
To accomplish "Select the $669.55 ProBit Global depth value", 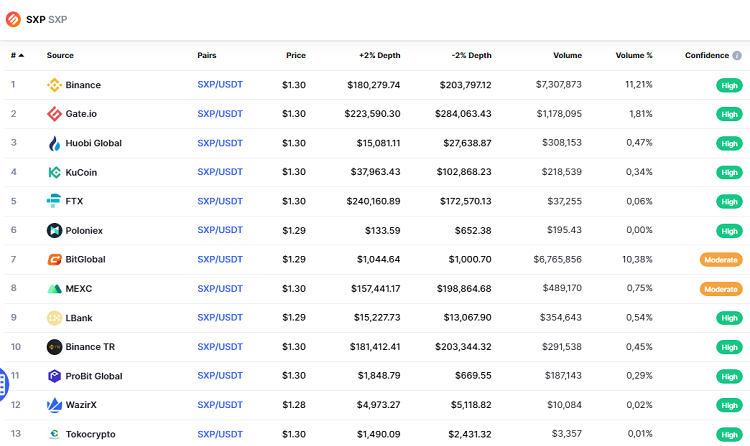I will (x=473, y=376).
